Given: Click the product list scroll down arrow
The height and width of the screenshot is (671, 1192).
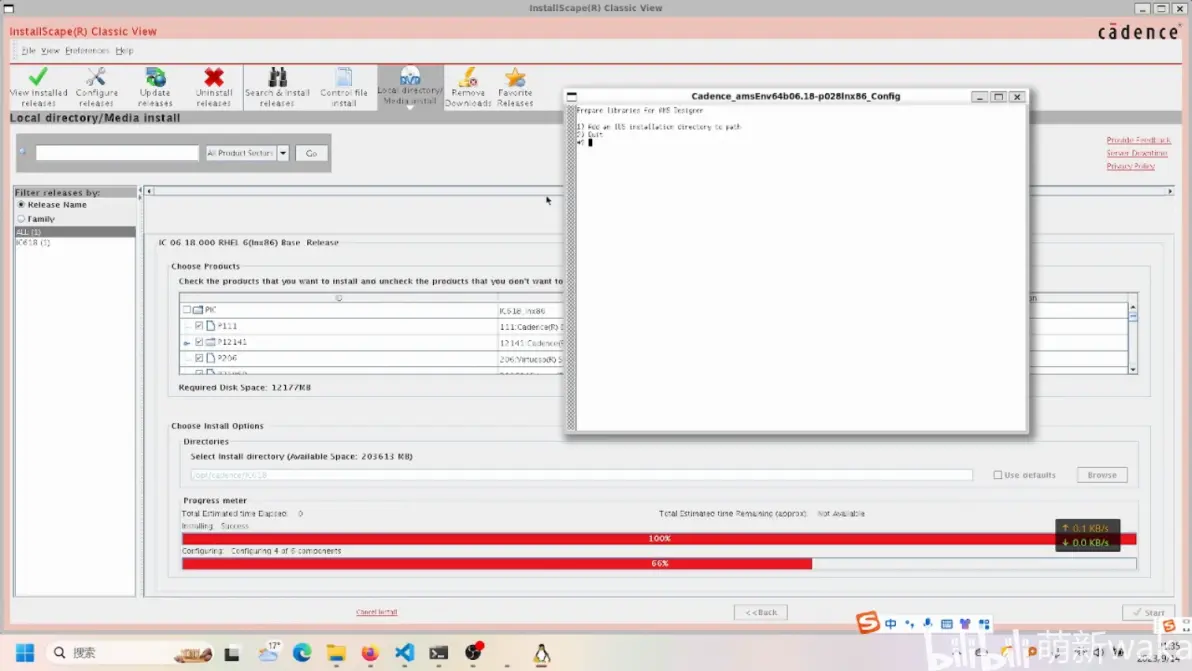Looking at the screenshot, I should pos(1133,369).
